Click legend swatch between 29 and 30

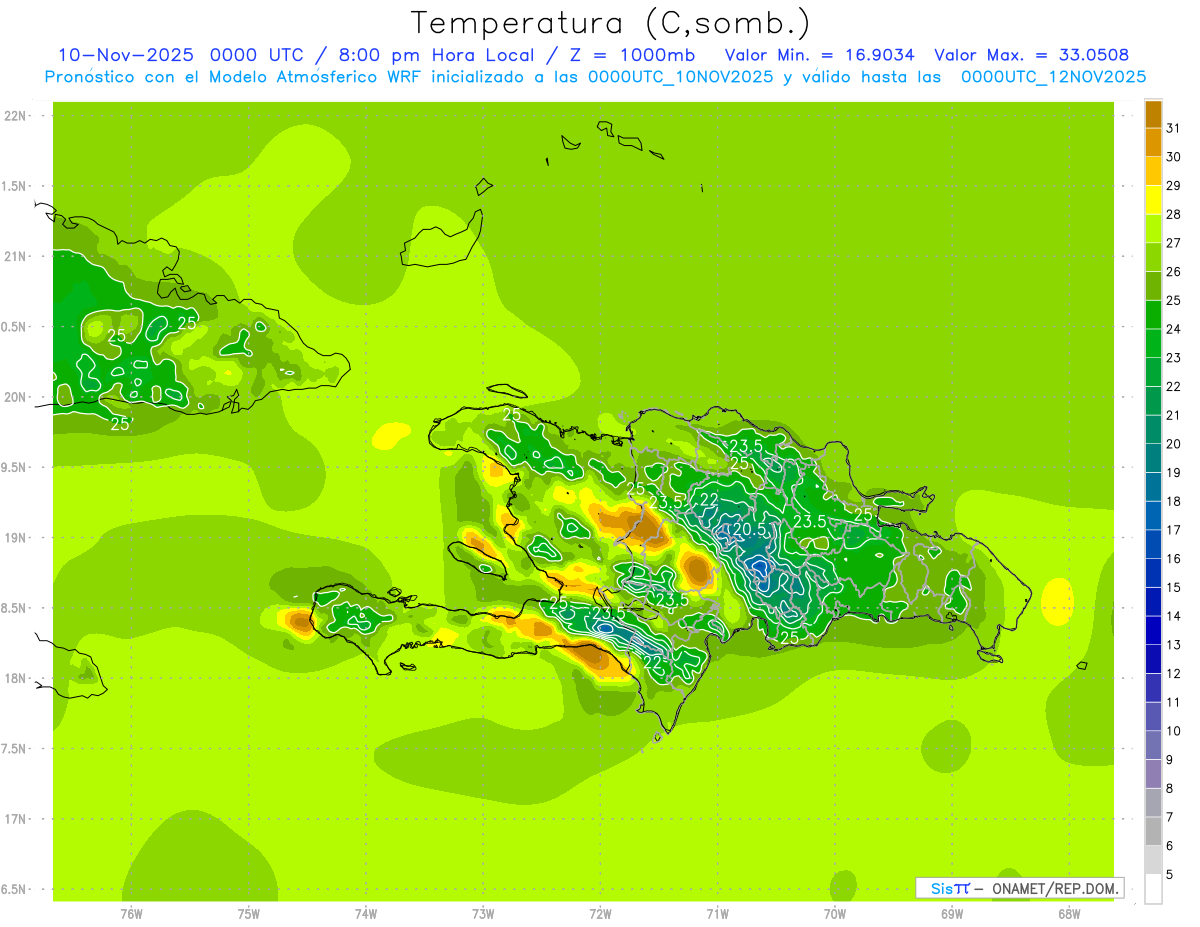(x=1153, y=171)
